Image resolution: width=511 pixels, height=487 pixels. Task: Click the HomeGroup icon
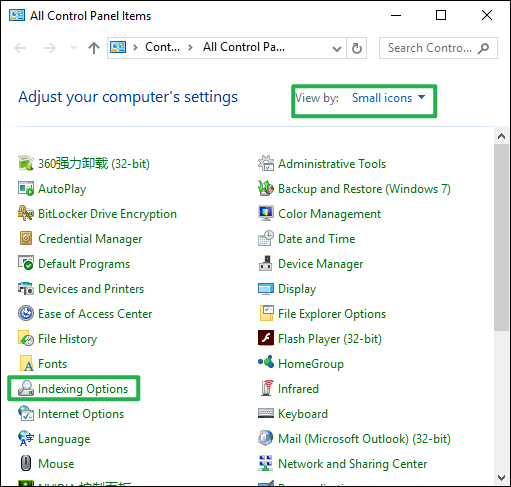click(266, 363)
